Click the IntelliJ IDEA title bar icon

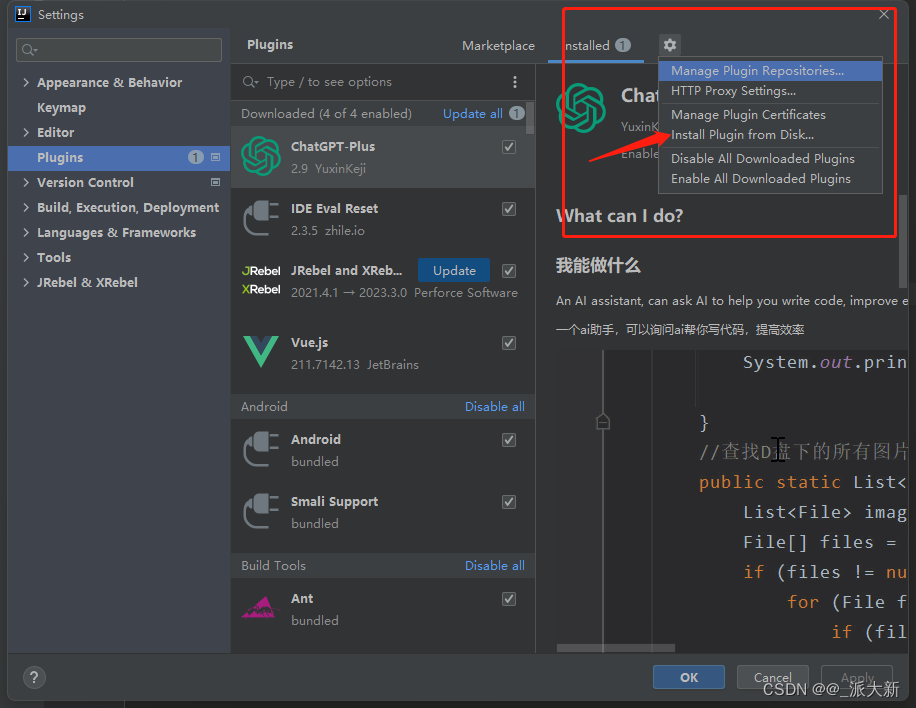(22, 14)
